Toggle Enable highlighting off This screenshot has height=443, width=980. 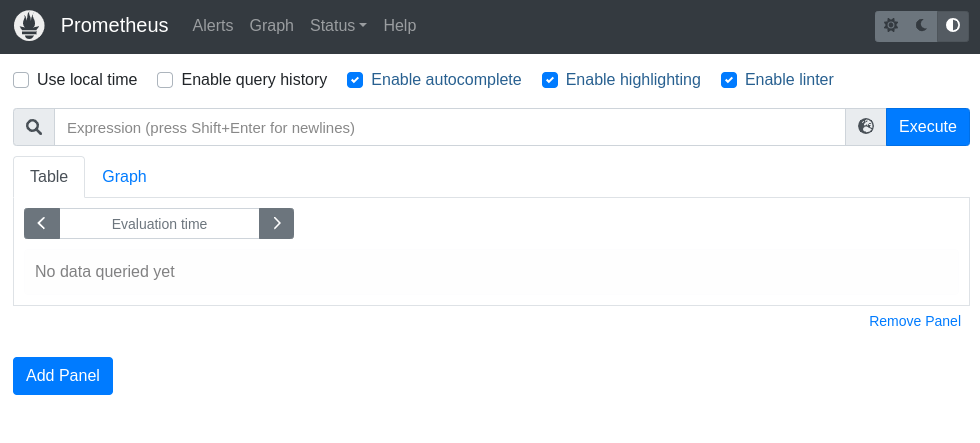pyautogui.click(x=549, y=80)
